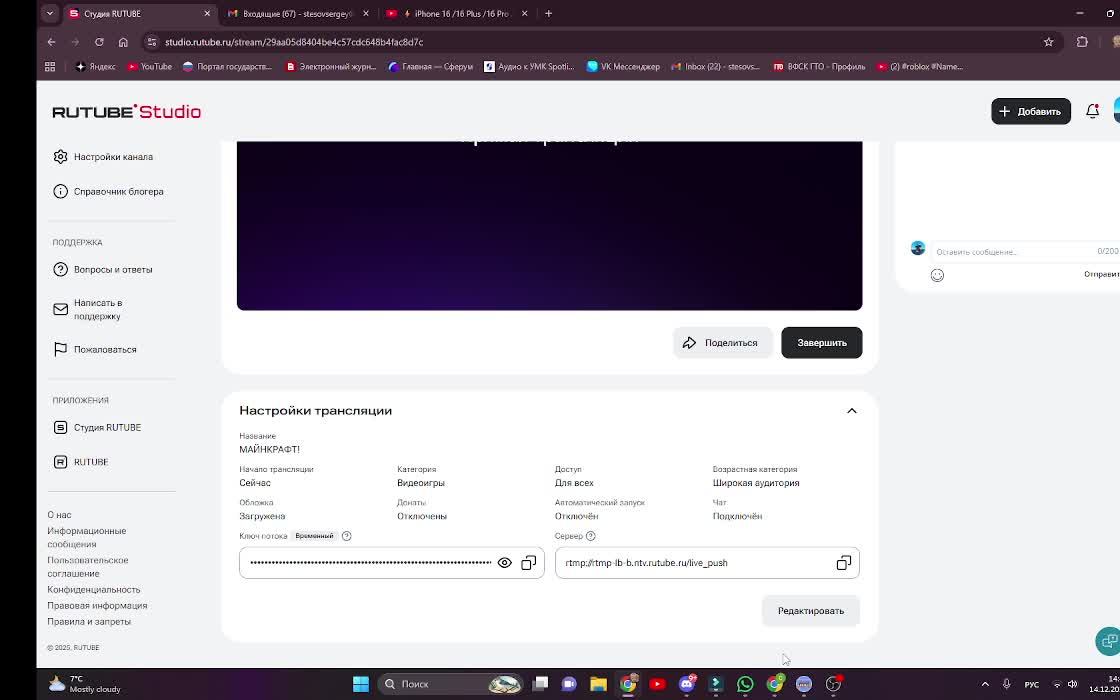Open browser extensions puzzle icon
The width and height of the screenshot is (1120, 700).
tap(1082, 42)
